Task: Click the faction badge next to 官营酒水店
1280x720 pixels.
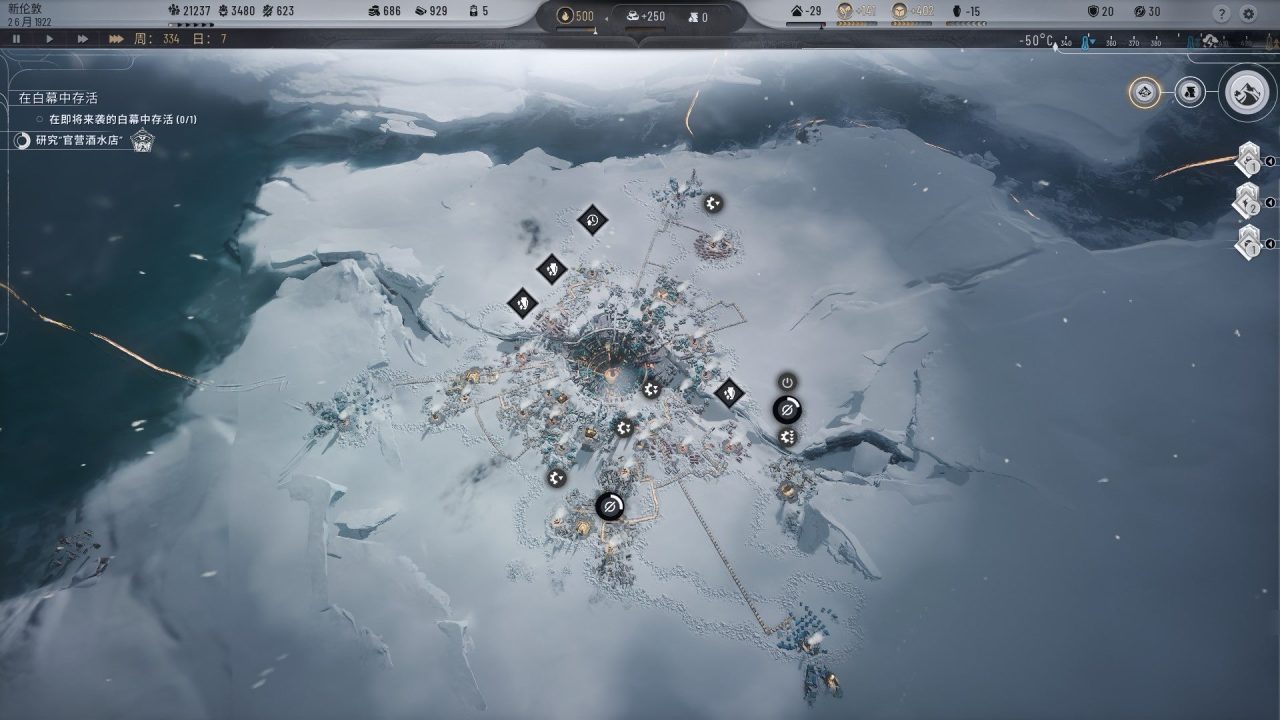Action: click(141, 140)
